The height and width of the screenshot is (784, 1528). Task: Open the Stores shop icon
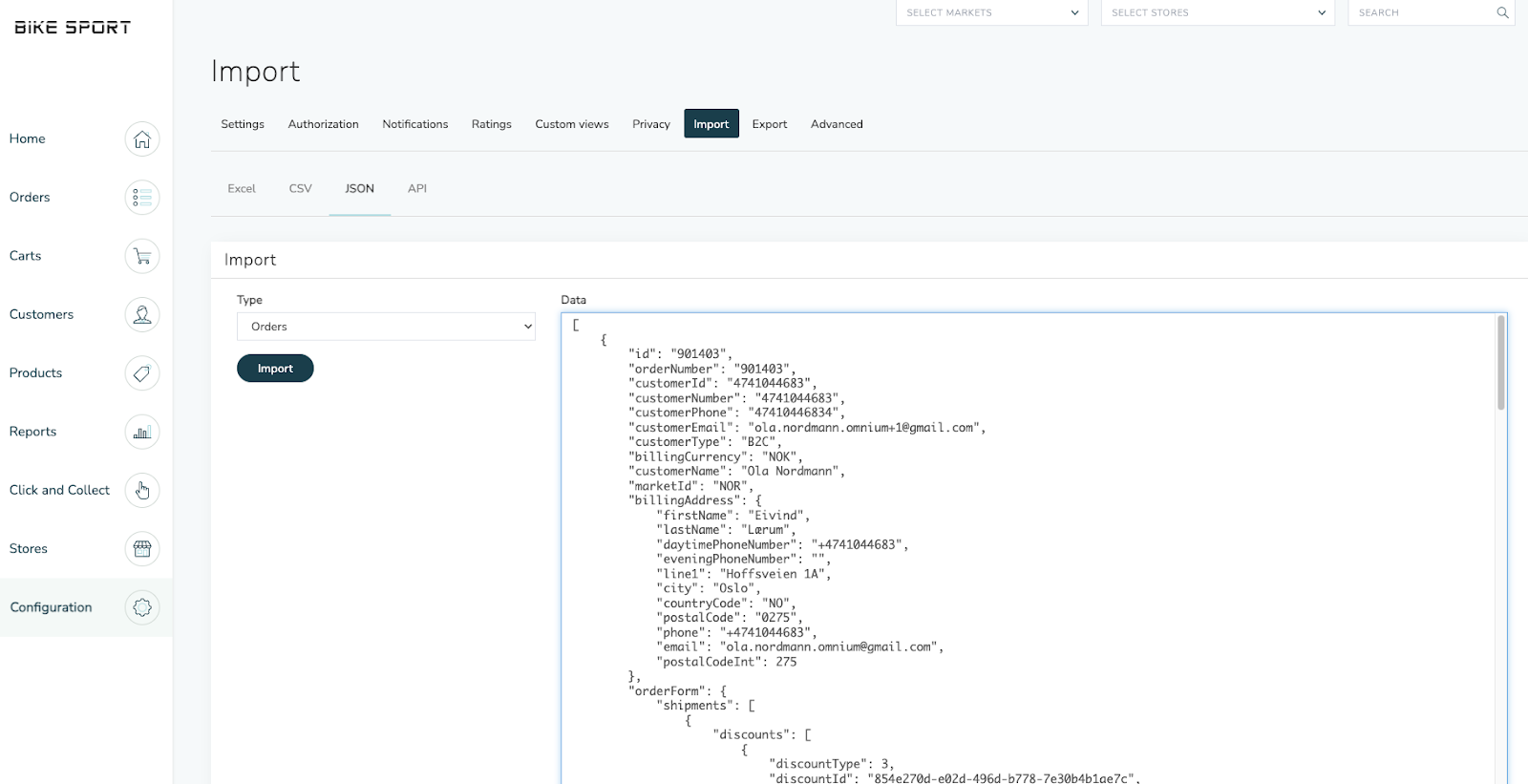[x=142, y=549]
